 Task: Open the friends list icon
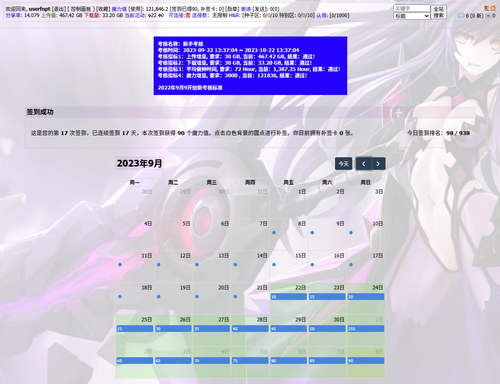tap(487, 8)
